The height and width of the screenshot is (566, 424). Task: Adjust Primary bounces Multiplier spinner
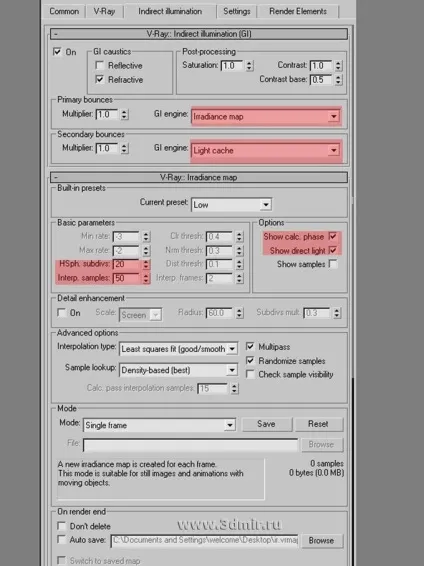pos(124,114)
